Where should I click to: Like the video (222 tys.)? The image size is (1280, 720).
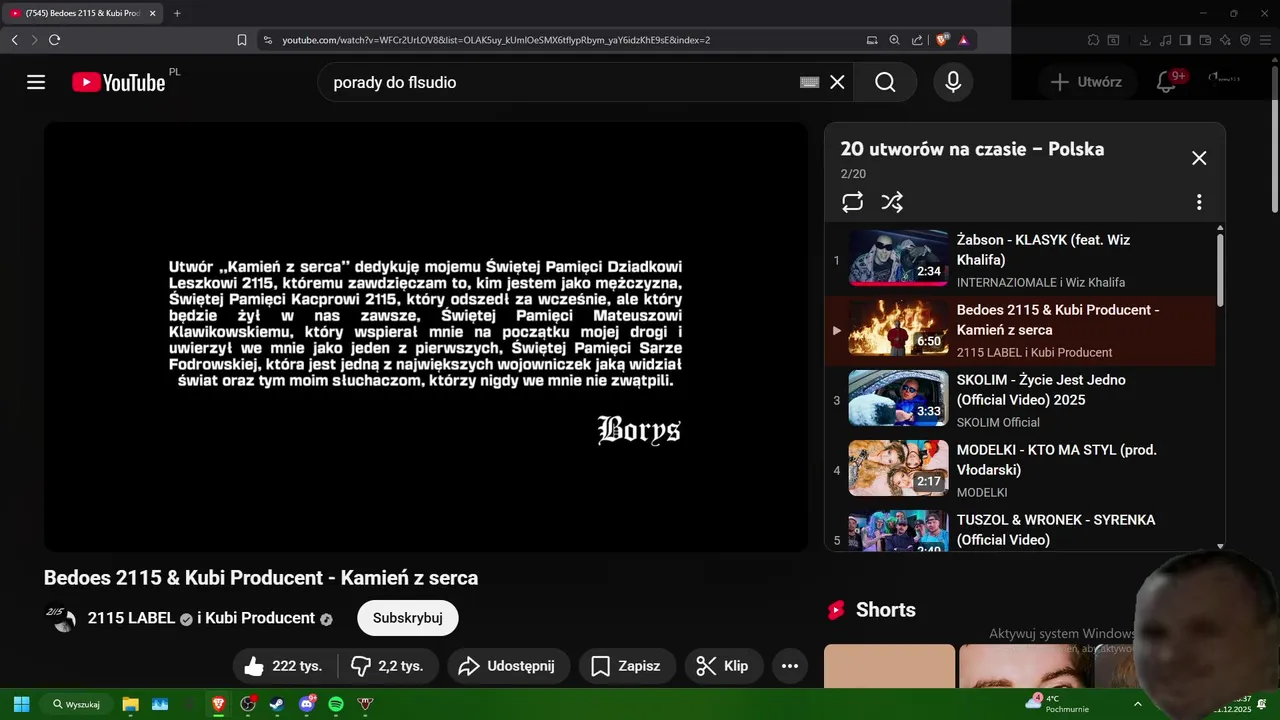coord(285,666)
